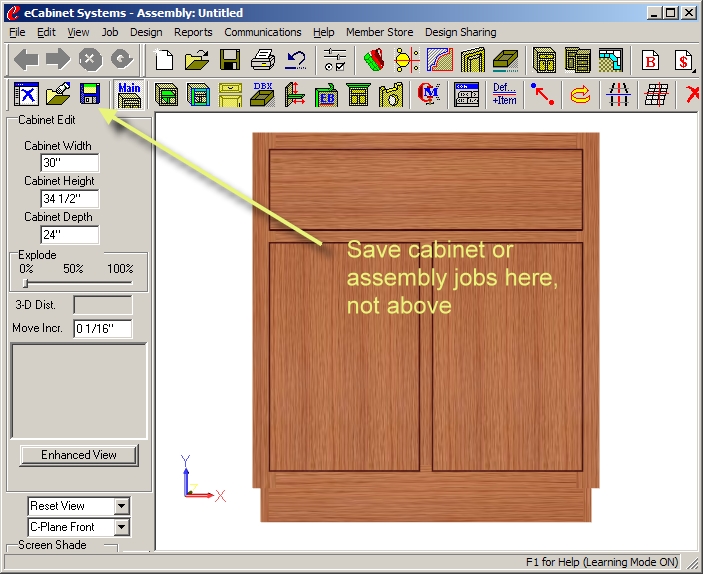Open the multiple cabinets assembly icon
Viewport: 703px width, 574px height.
coord(577,60)
